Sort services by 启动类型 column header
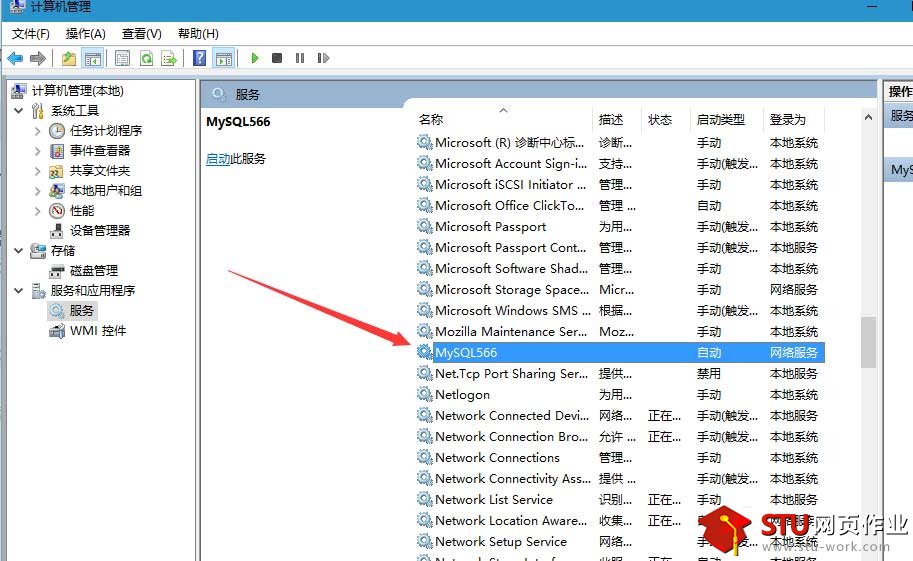The image size is (913, 561). click(720, 119)
